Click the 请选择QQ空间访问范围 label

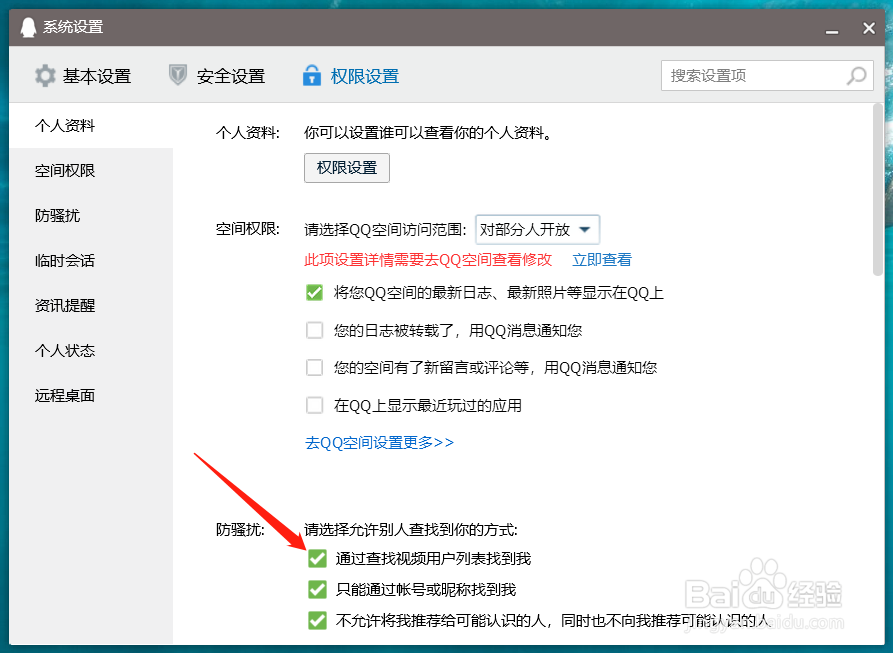click(x=386, y=230)
